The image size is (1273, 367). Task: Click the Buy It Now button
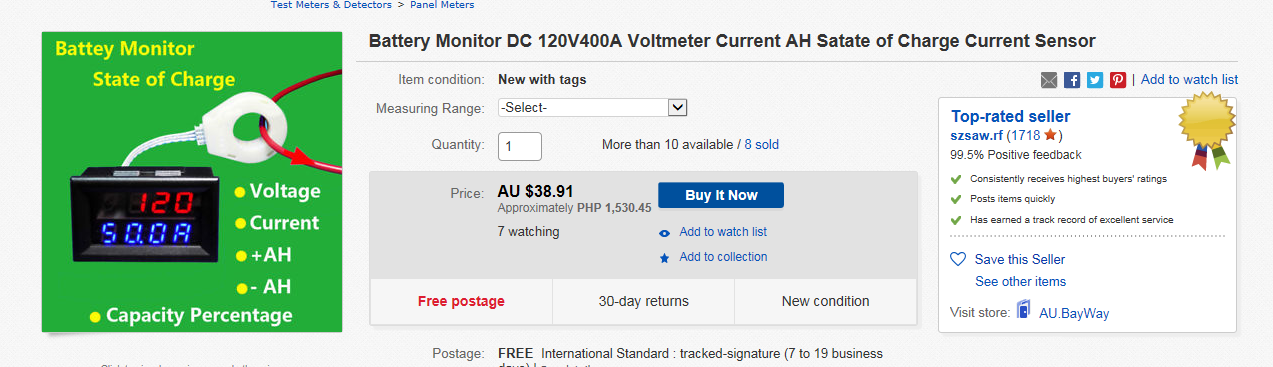click(721, 195)
